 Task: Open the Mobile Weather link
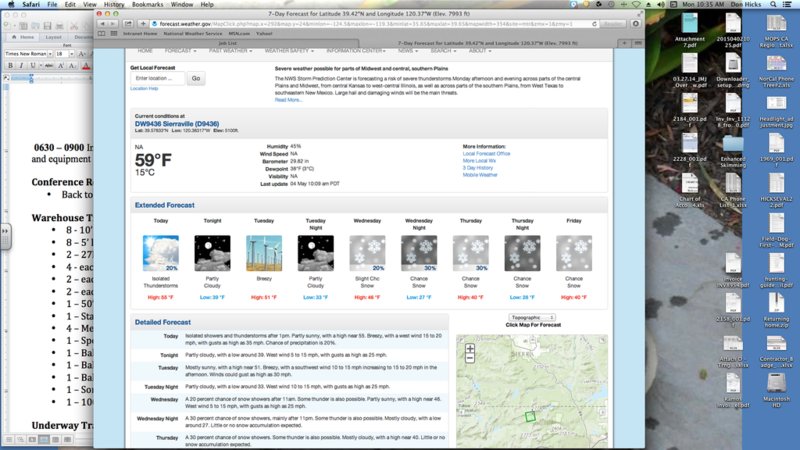480,175
